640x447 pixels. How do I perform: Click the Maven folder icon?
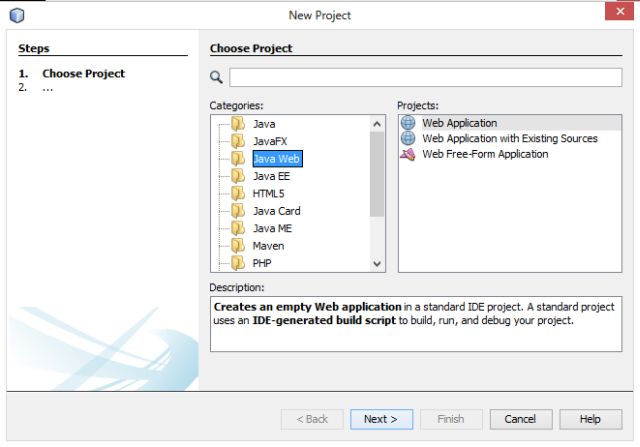[x=238, y=246]
